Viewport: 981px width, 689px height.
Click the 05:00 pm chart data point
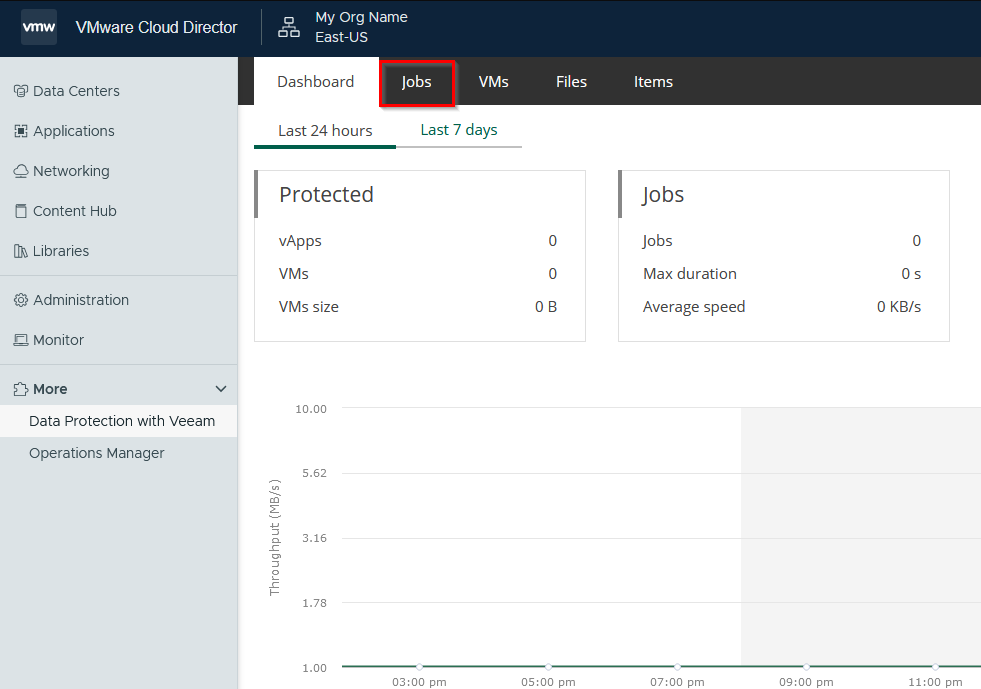coord(548,666)
